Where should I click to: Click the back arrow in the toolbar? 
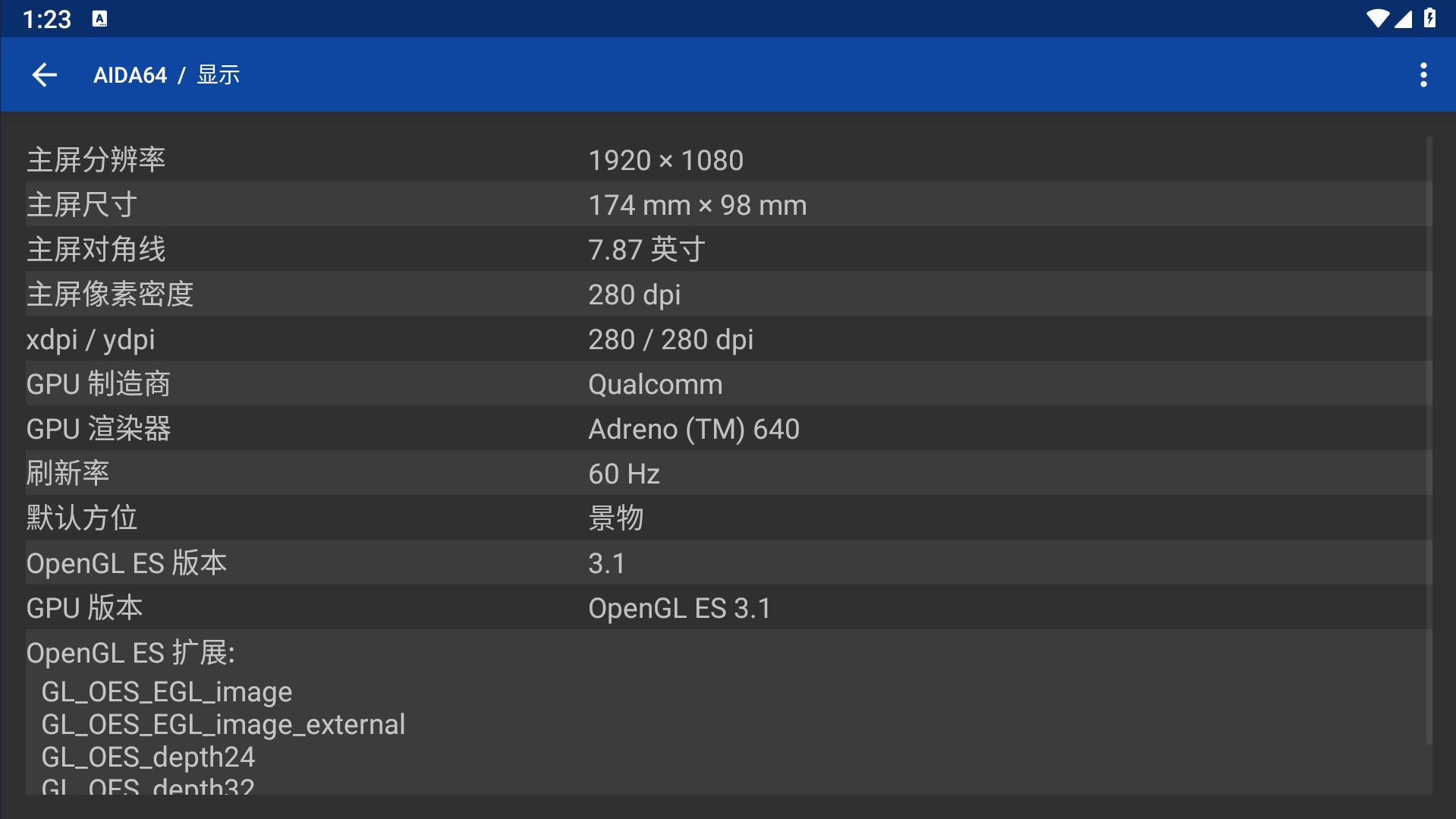(43, 74)
